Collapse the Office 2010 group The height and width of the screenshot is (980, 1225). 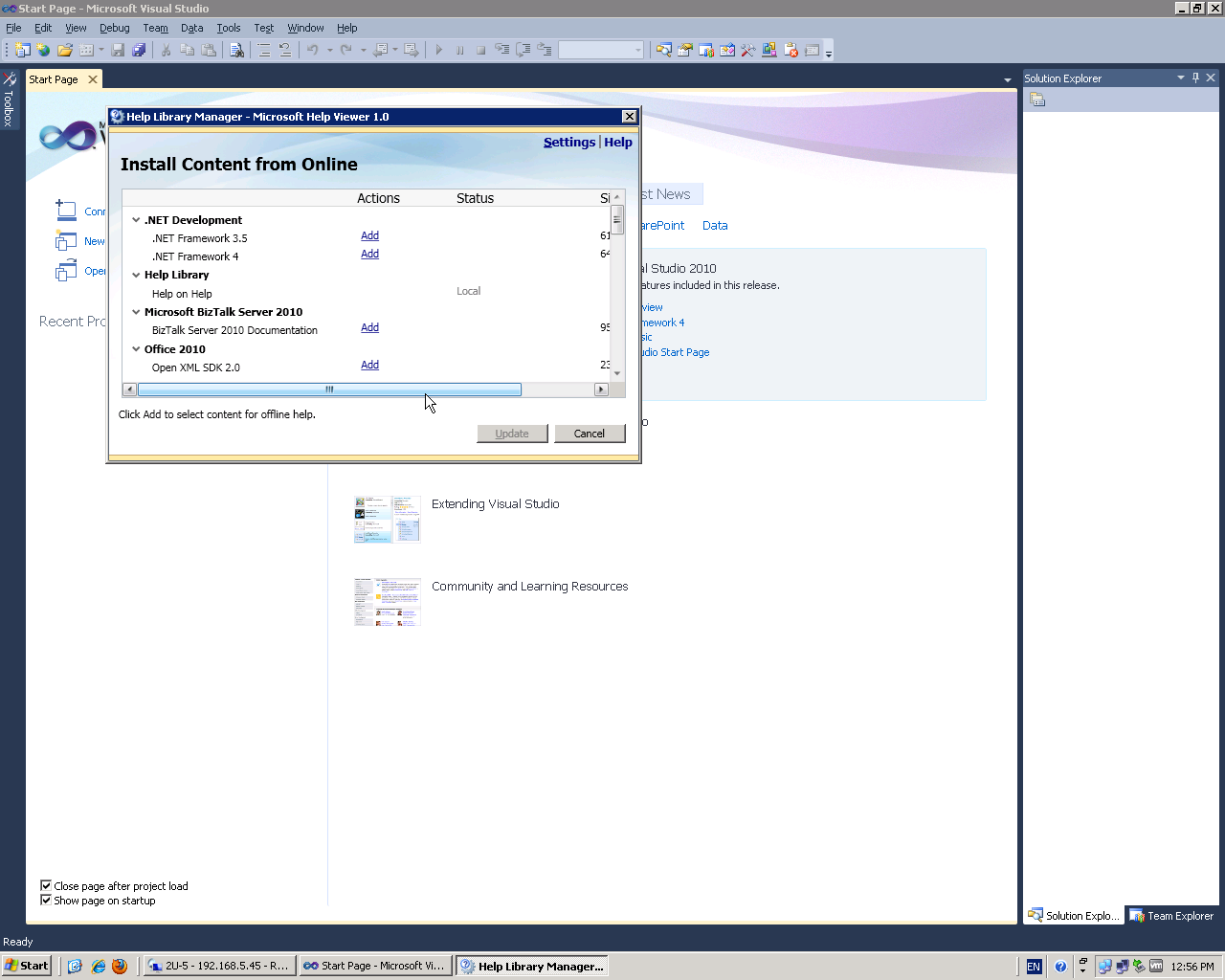[x=136, y=349]
